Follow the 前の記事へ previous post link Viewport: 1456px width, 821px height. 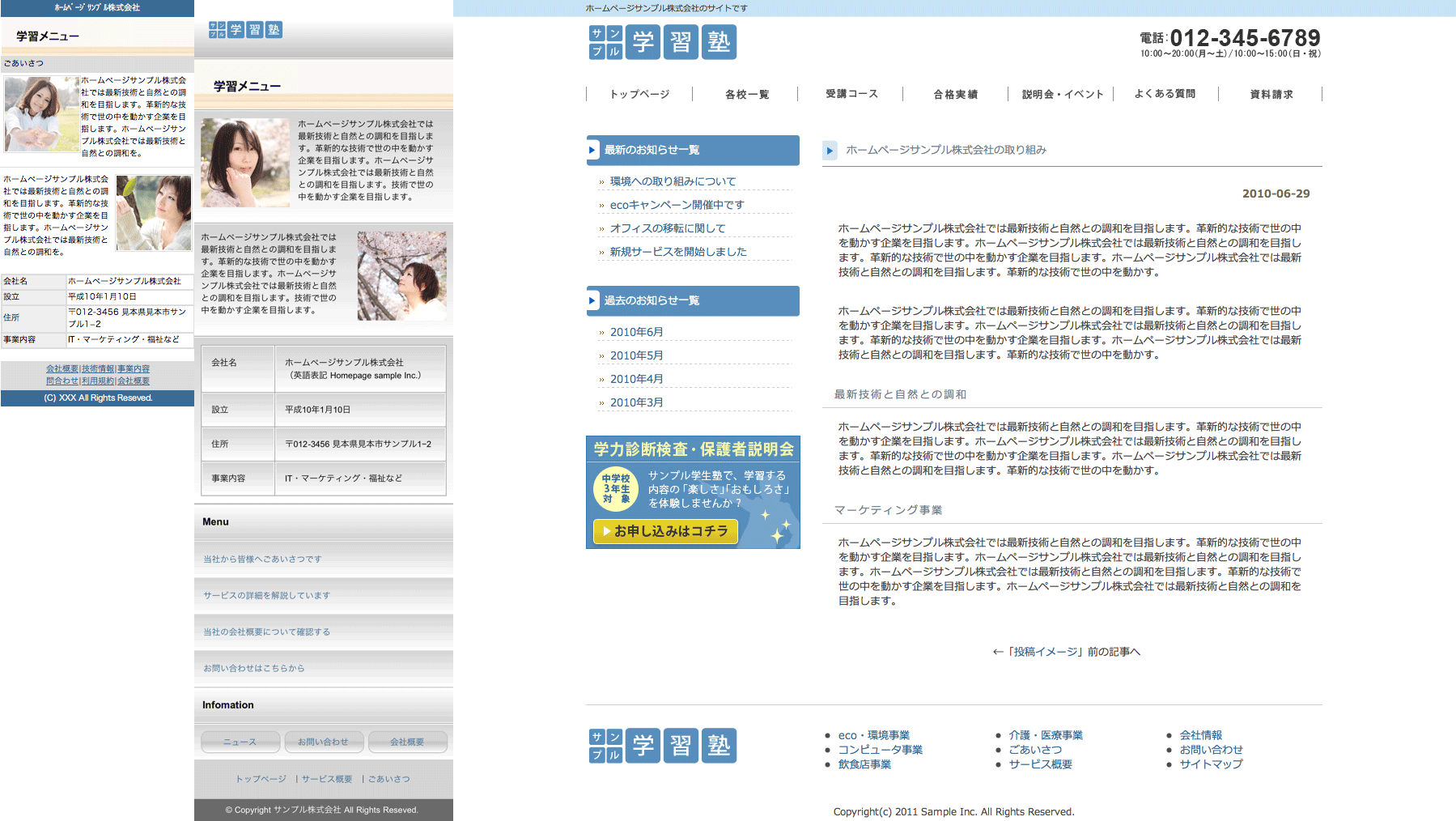tap(1066, 652)
